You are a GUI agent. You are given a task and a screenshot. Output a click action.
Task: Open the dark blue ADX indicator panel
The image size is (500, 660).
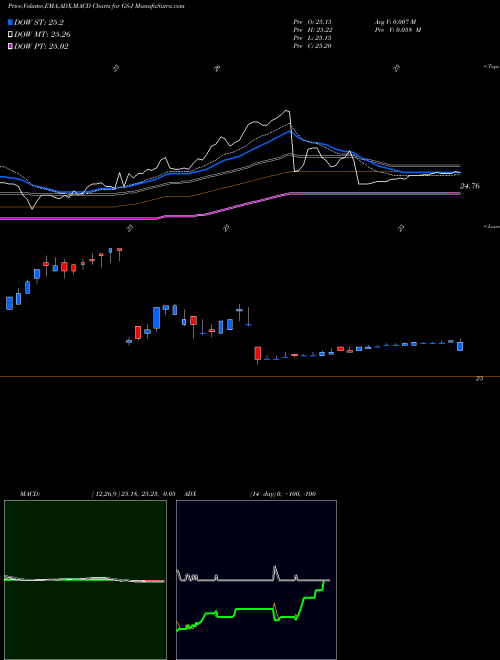point(256,580)
